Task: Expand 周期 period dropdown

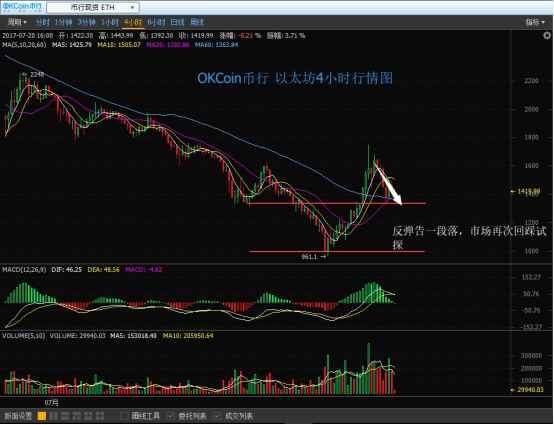Action: [x=17, y=22]
